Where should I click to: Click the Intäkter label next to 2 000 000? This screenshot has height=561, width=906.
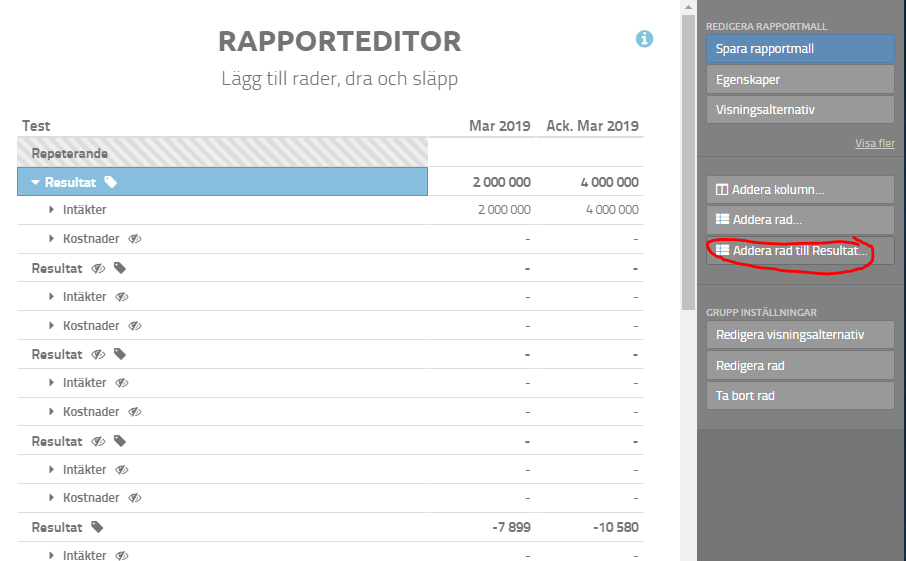(x=84, y=210)
